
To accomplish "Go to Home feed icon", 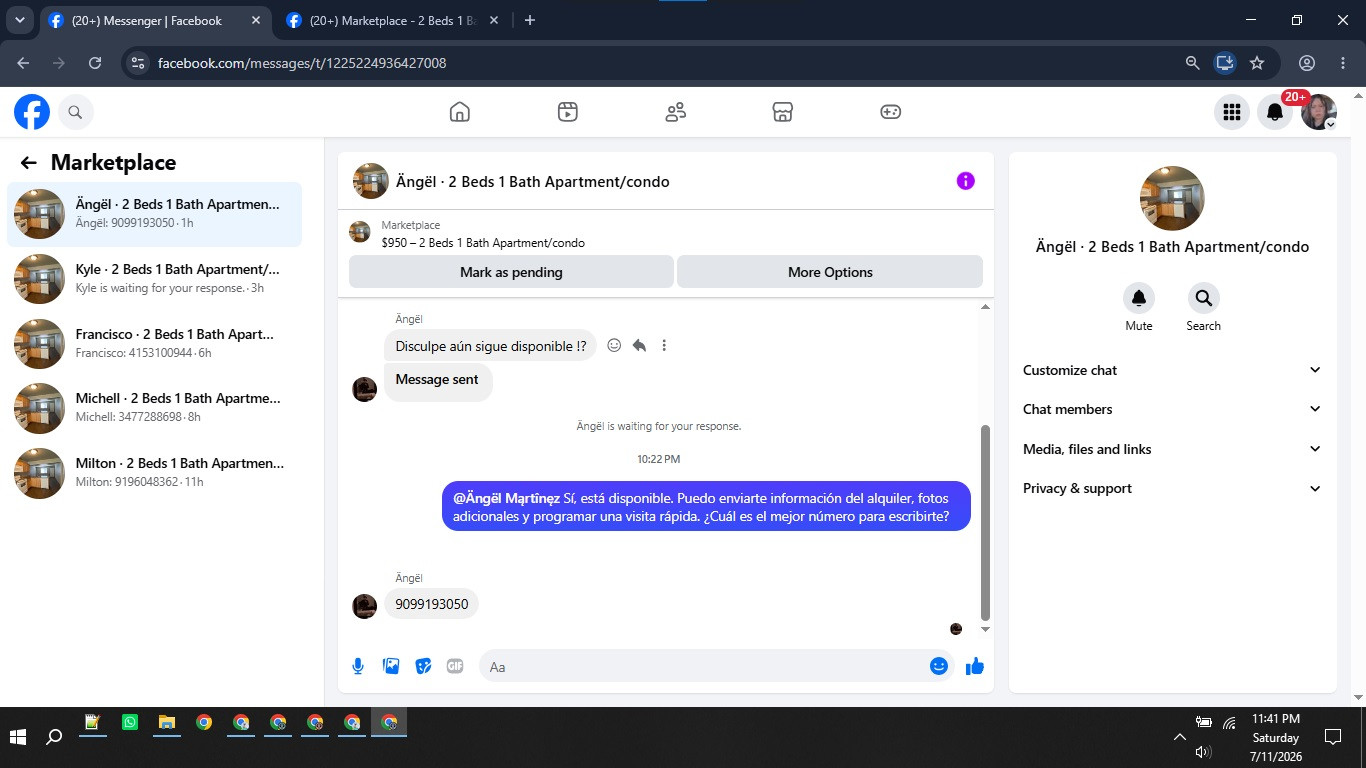I will (460, 112).
